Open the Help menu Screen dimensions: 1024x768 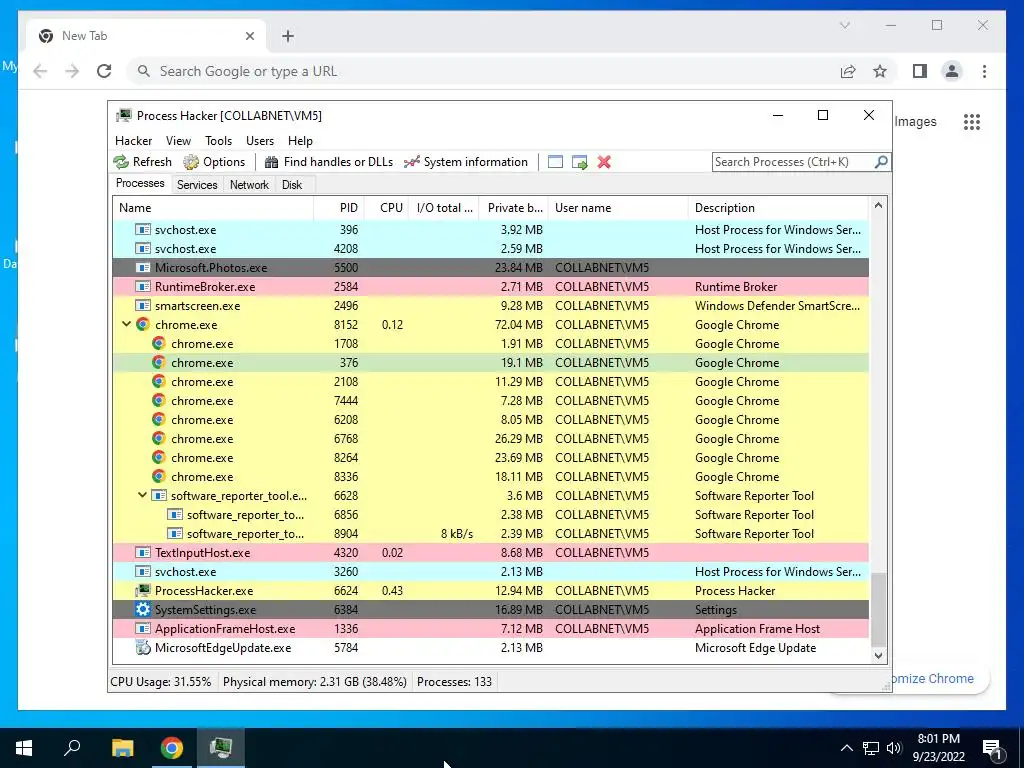pyautogui.click(x=300, y=141)
